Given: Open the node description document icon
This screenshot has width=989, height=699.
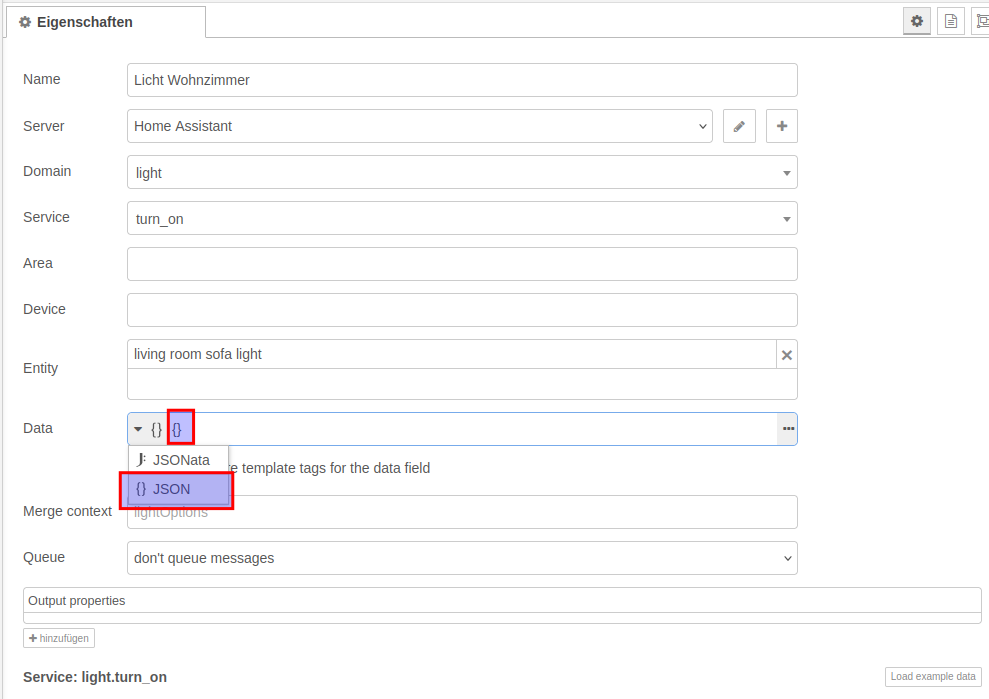Looking at the screenshot, I should click(951, 21).
